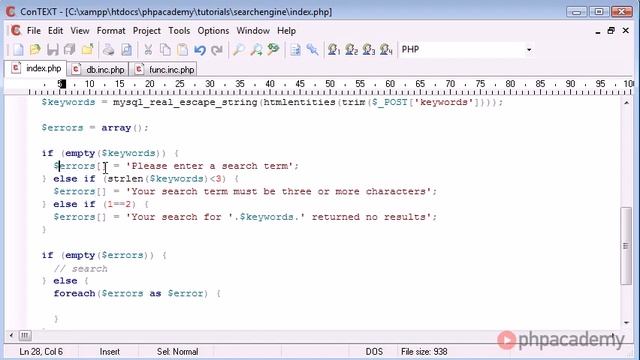Print the document using the printer icon

109,50
